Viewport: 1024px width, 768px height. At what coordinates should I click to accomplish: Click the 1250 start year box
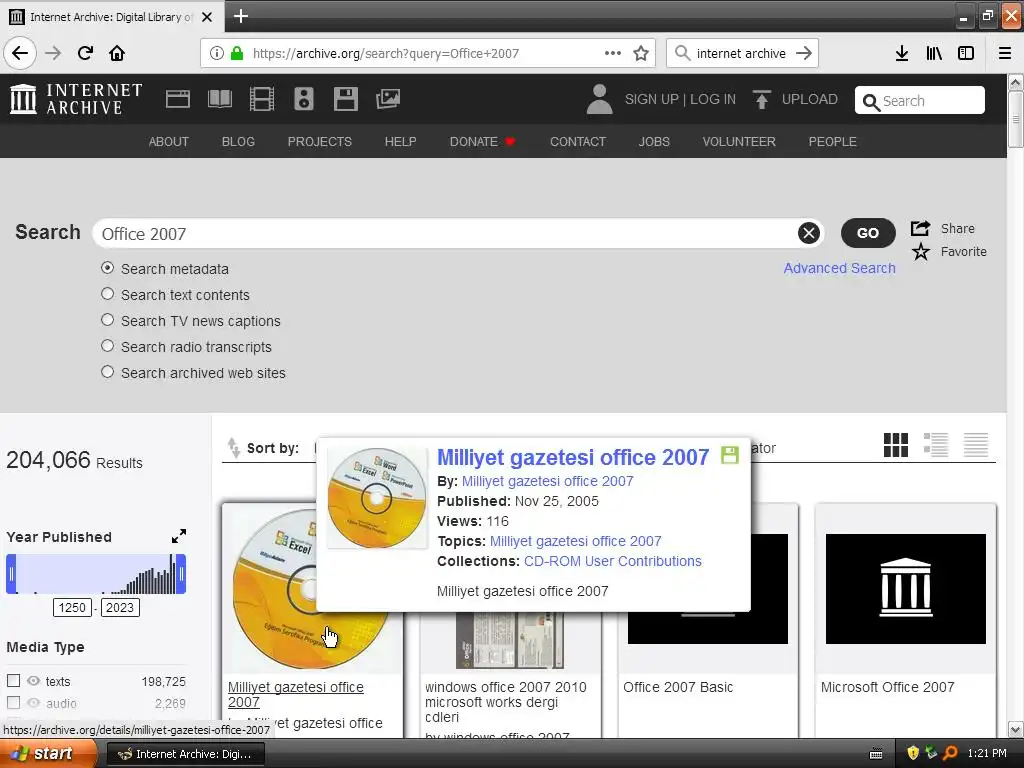(x=72, y=607)
